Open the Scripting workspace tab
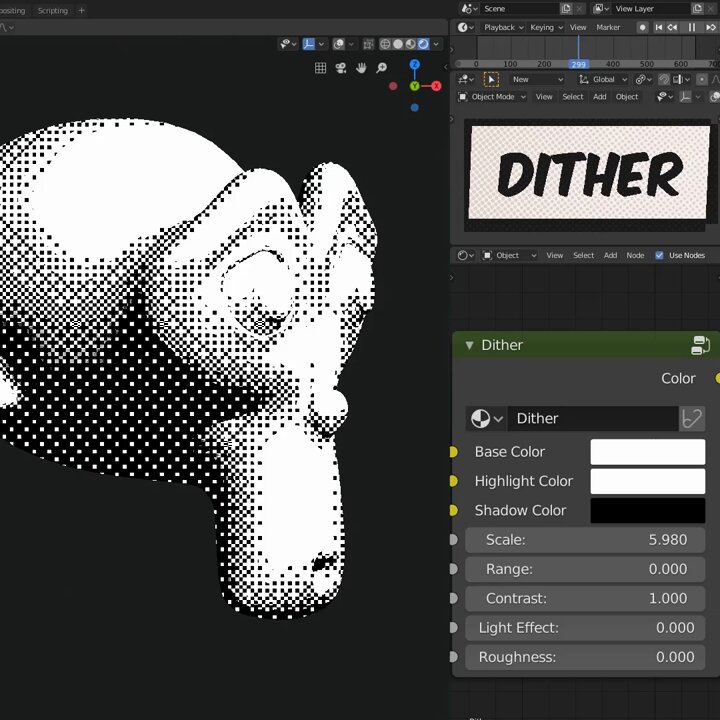The image size is (720, 720). 53,10
